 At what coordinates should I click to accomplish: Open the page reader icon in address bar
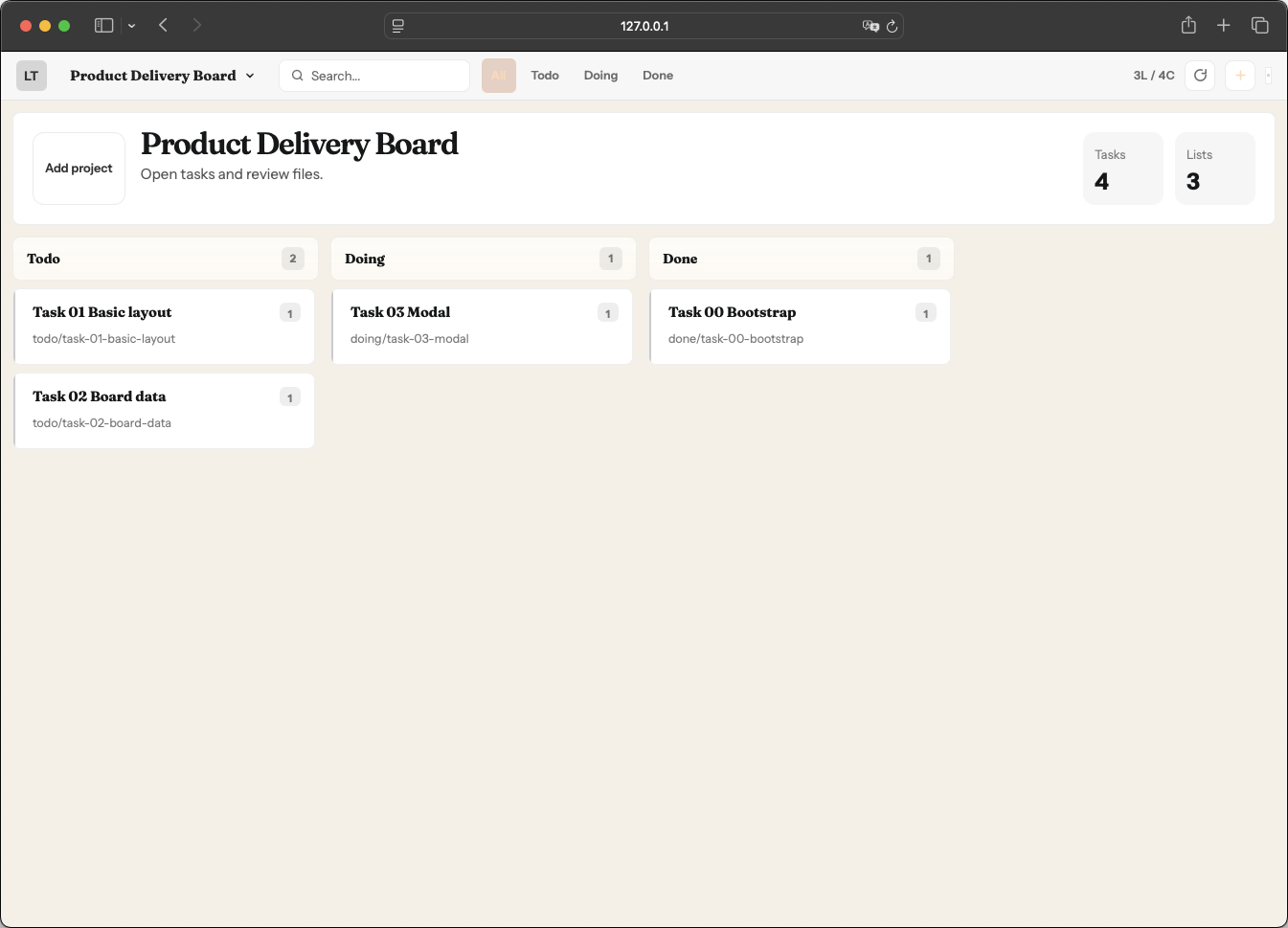tap(398, 26)
